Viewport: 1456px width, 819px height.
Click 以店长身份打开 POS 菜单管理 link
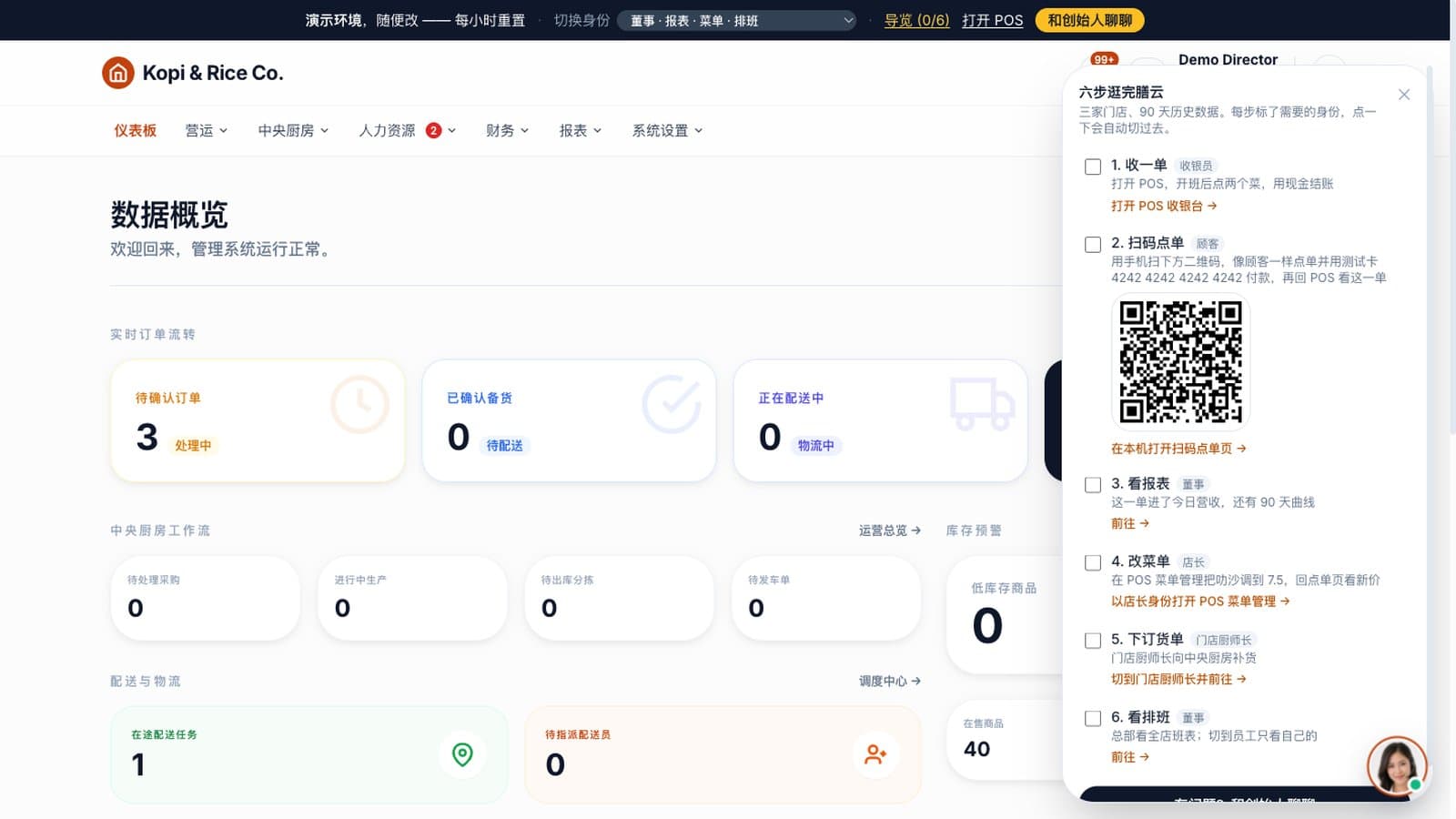pyautogui.click(x=1200, y=601)
